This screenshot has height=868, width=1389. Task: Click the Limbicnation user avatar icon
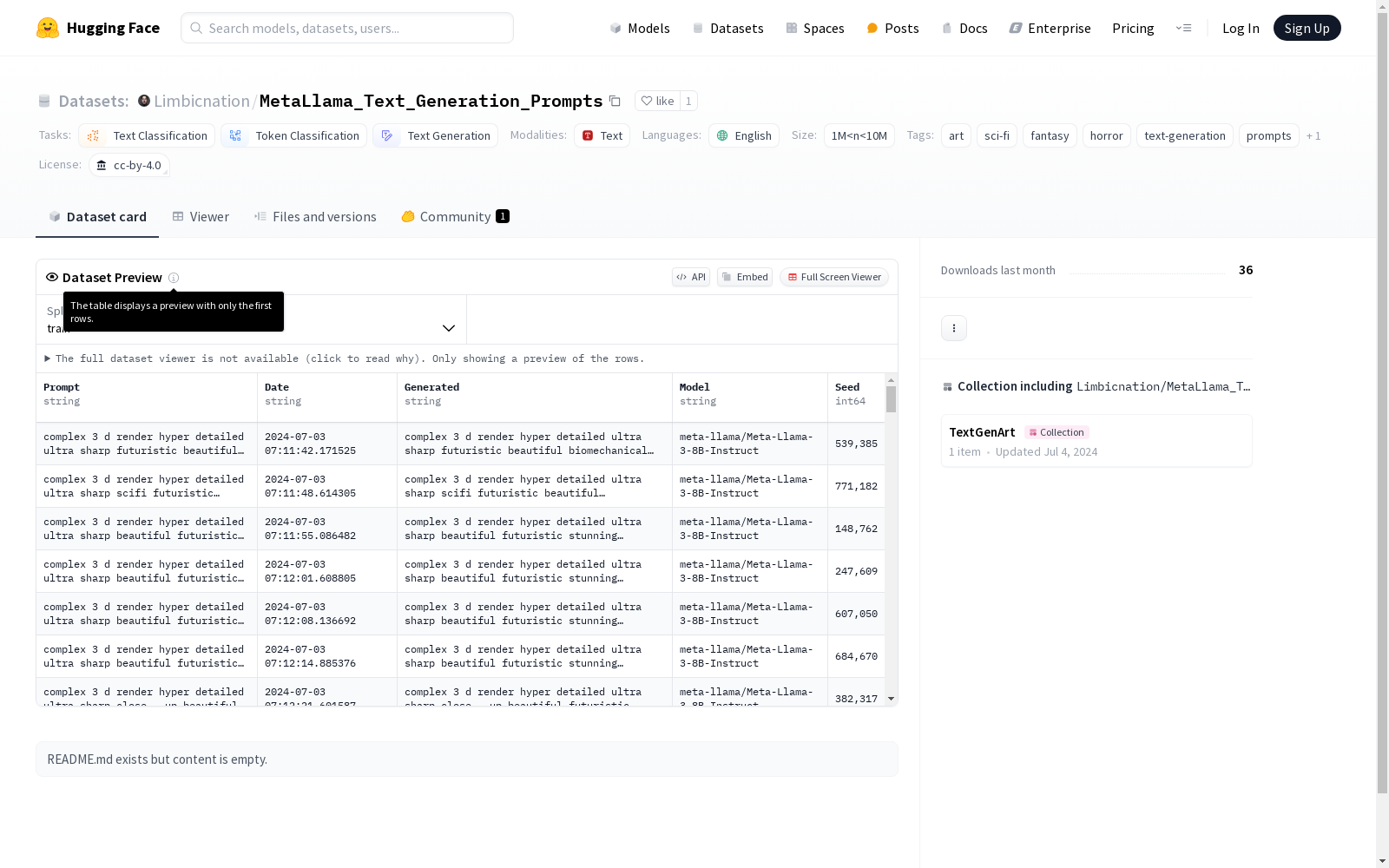tap(144, 101)
